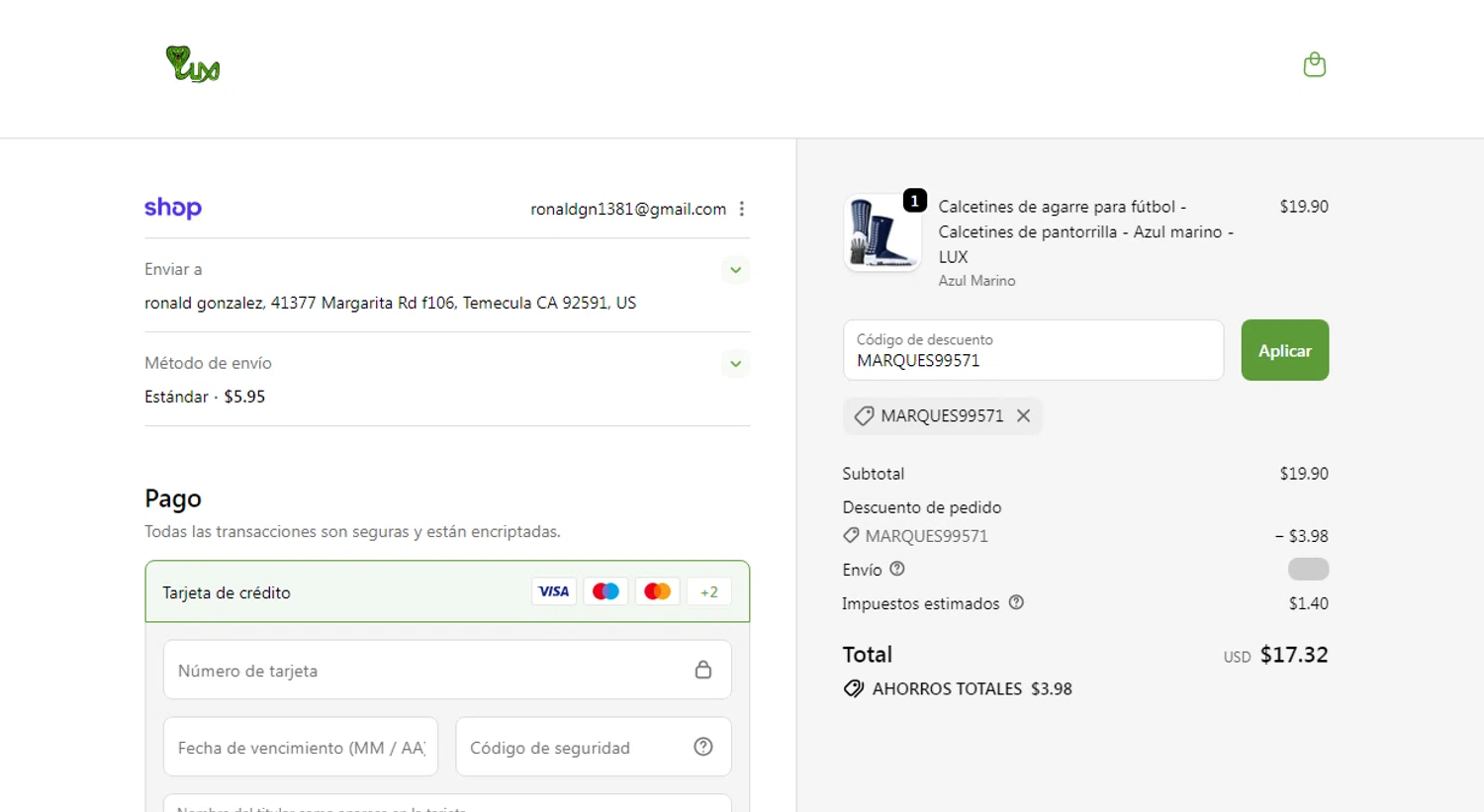Screen dimensions: 1484x812
Task: Show the +2 additional card brands
Action: (709, 591)
